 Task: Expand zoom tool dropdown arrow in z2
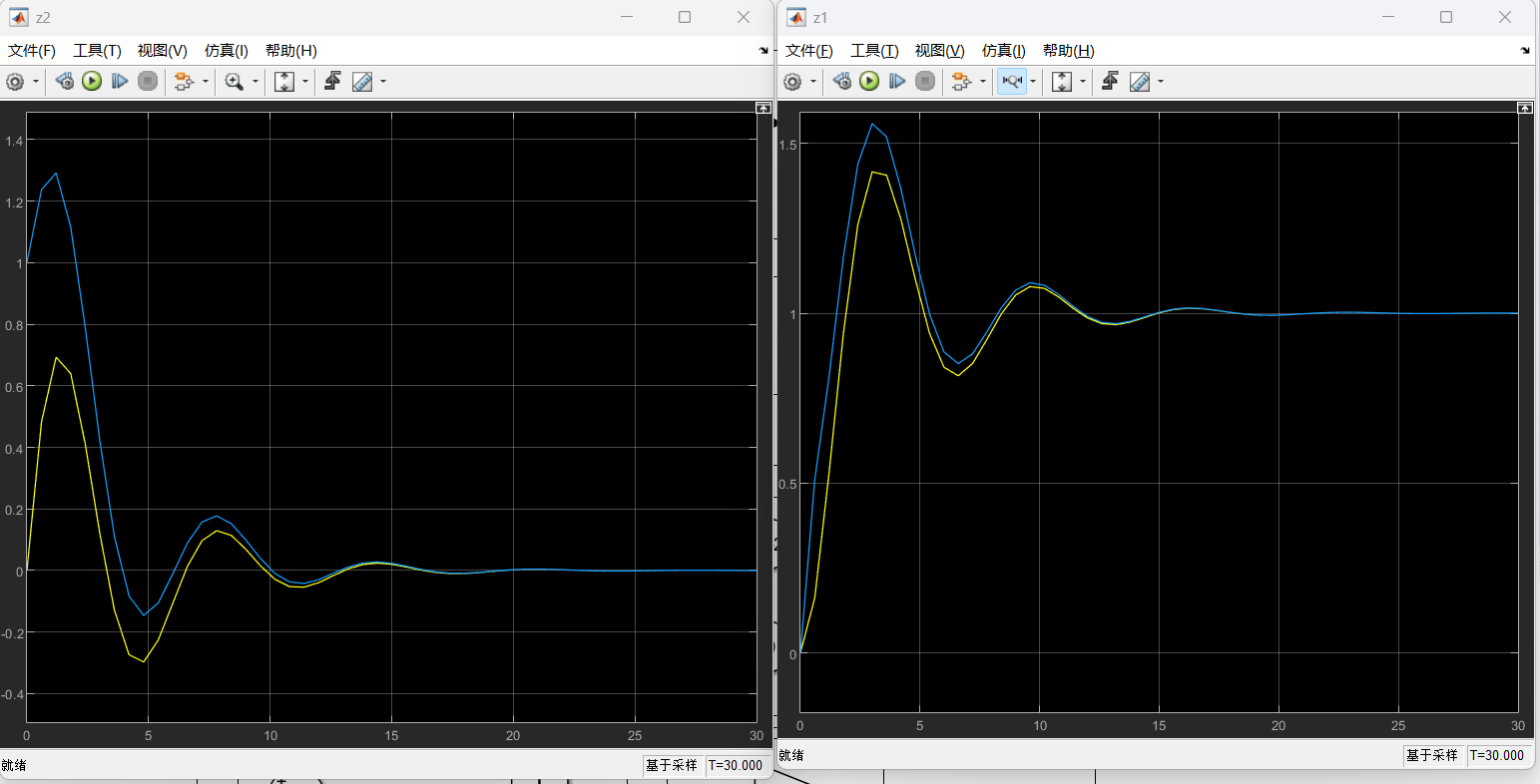point(256,82)
